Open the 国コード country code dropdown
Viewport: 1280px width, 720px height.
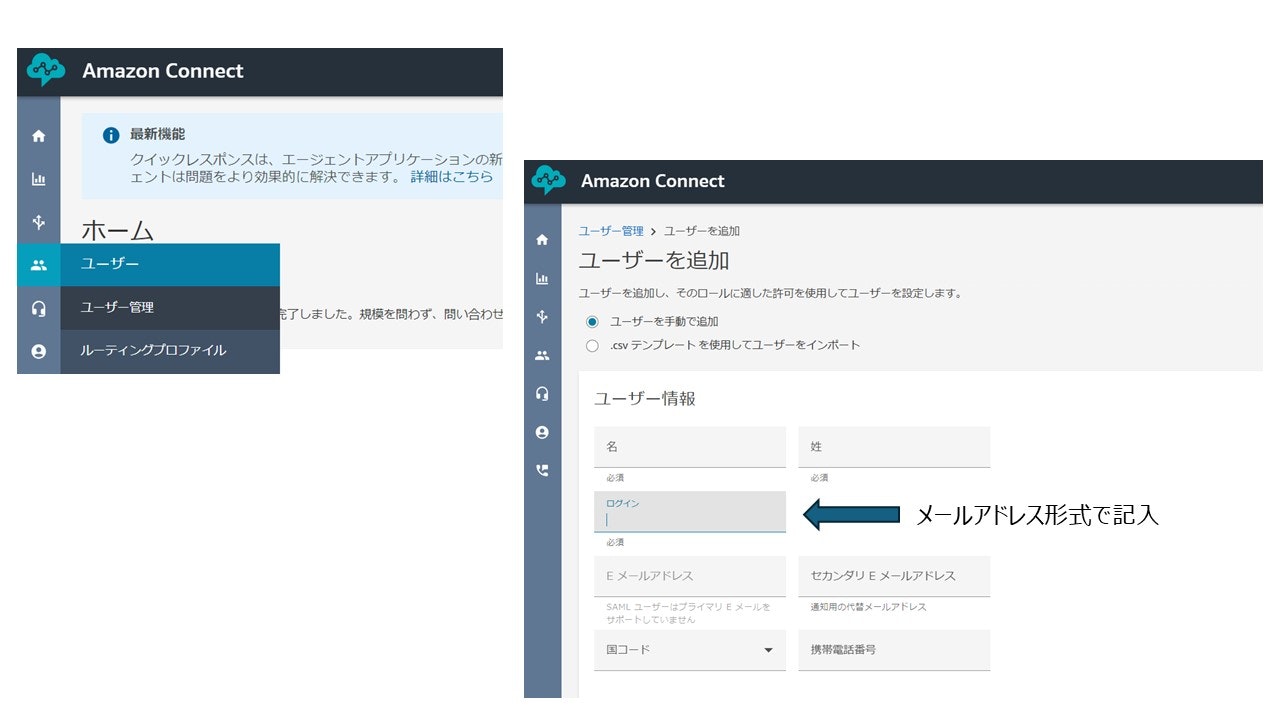tap(689, 650)
